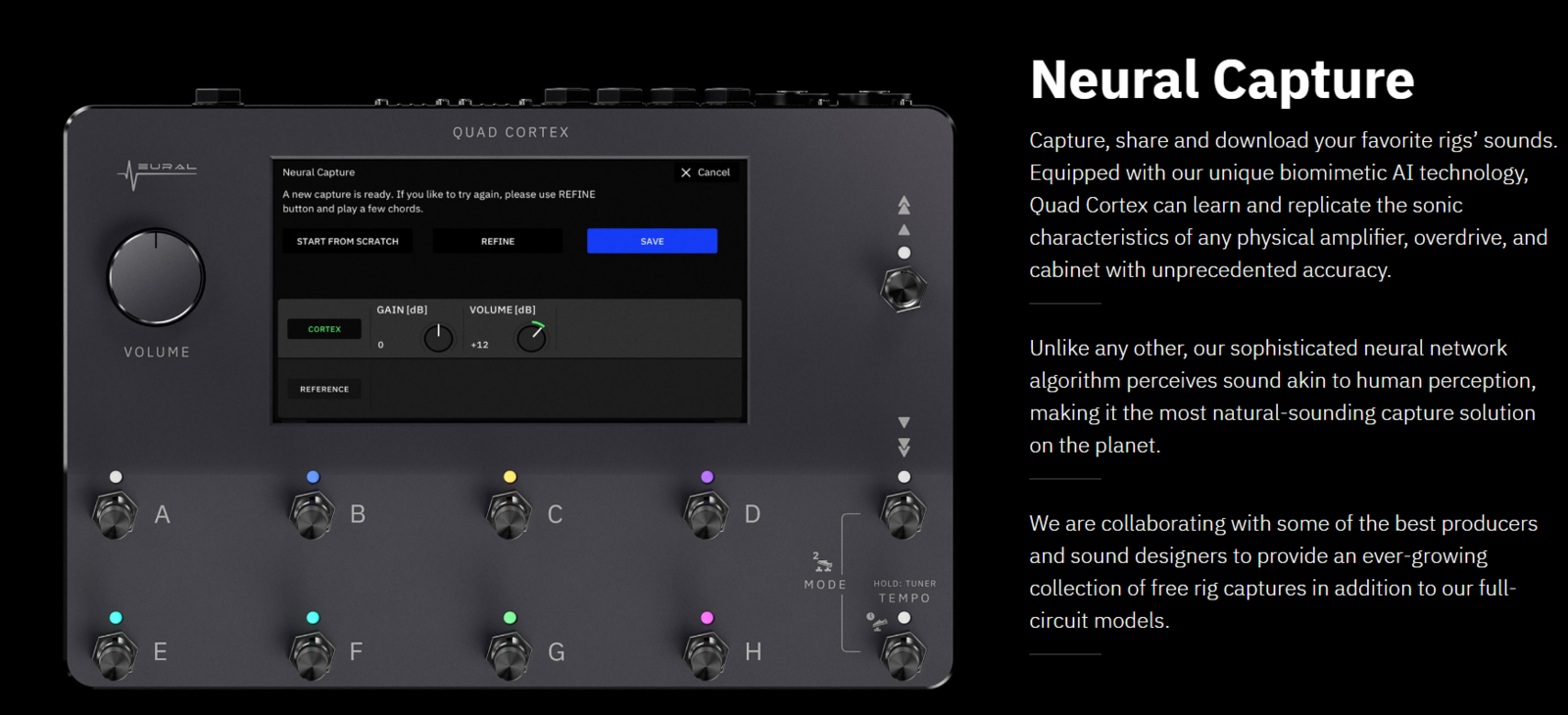
Task: Click the Neural Capture screen title
Action: [x=318, y=172]
